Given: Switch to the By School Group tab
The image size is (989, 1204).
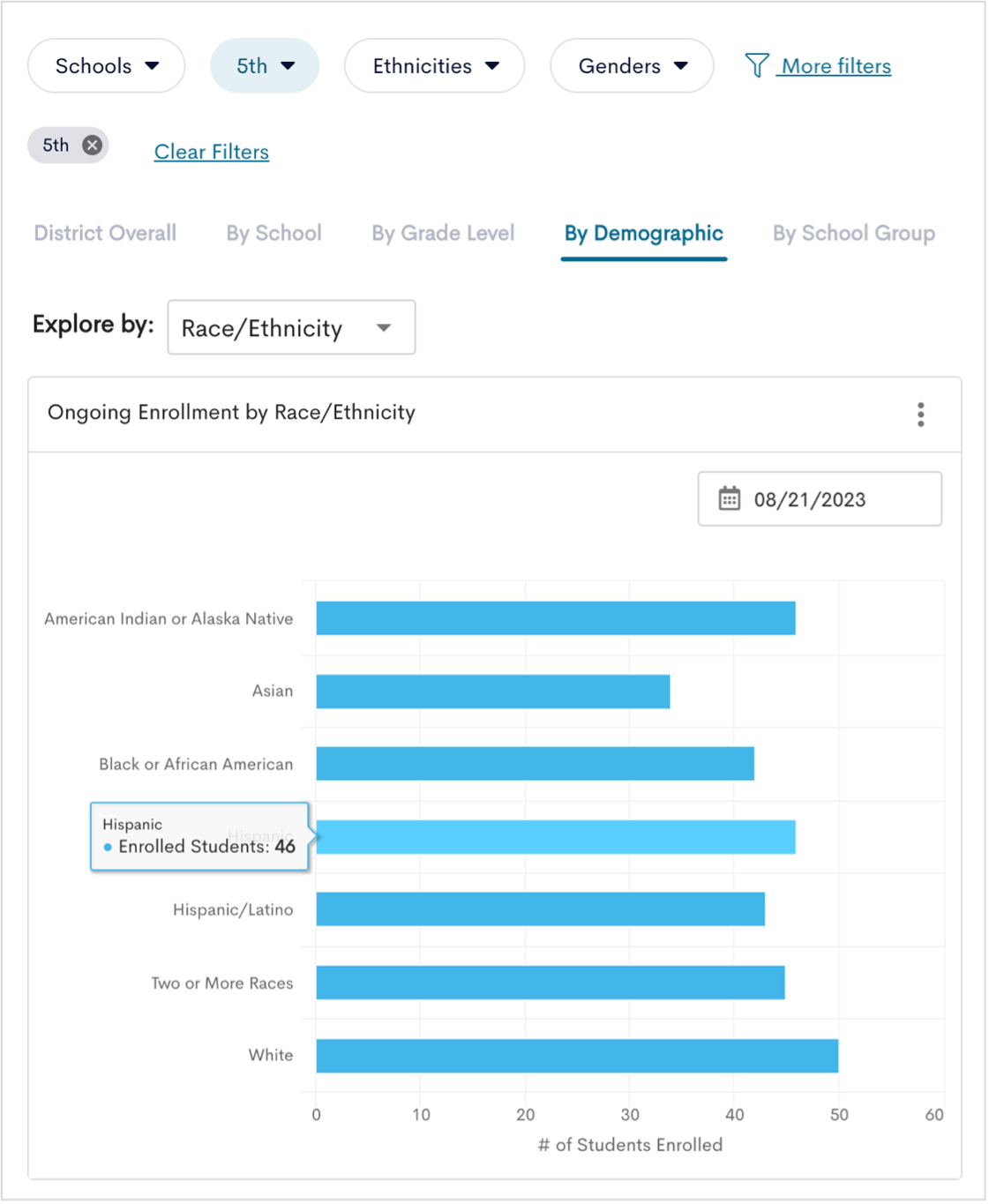Looking at the screenshot, I should click(x=853, y=233).
